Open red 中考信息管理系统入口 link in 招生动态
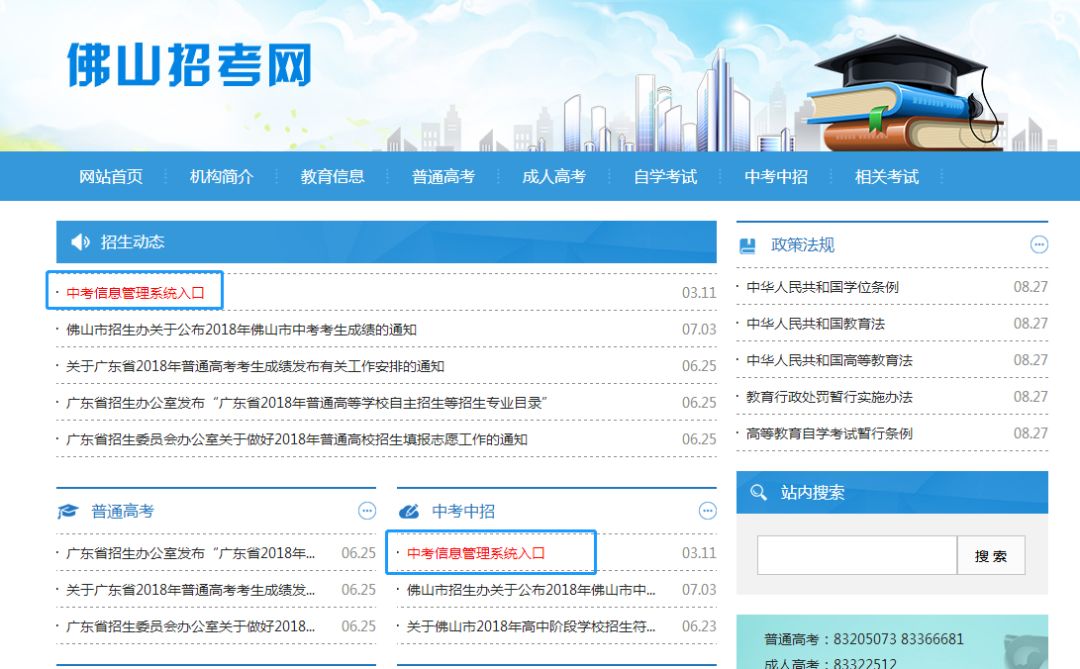1080x669 pixels. click(x=135, y=293)
